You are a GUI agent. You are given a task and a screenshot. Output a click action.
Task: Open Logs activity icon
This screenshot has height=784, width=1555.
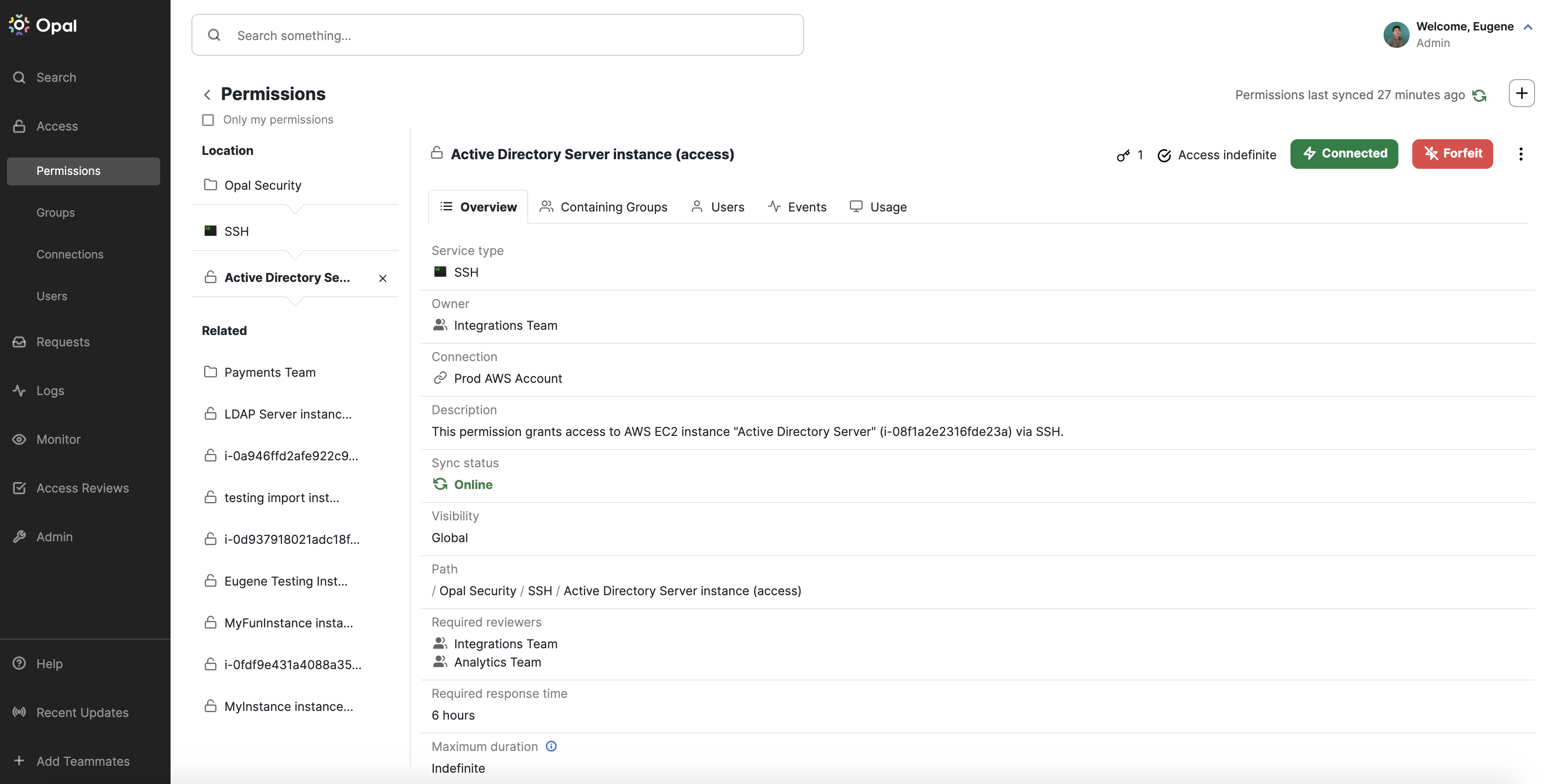click(x=19, y=391)
